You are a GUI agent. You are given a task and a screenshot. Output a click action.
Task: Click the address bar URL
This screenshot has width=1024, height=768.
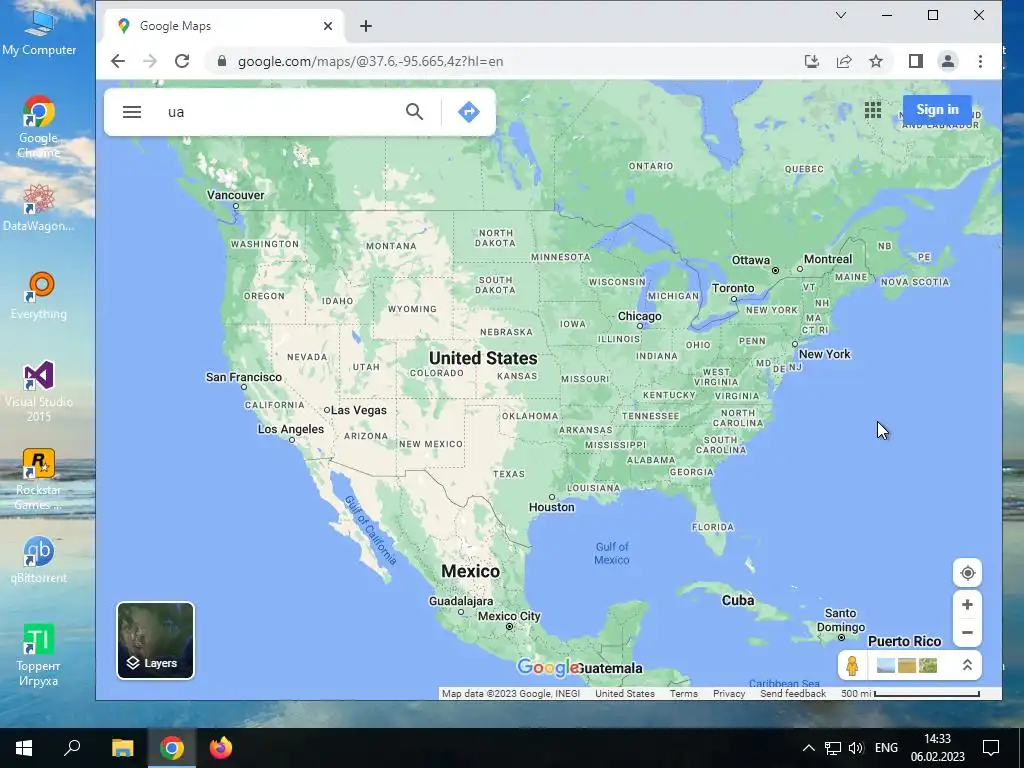pos(370,61)
